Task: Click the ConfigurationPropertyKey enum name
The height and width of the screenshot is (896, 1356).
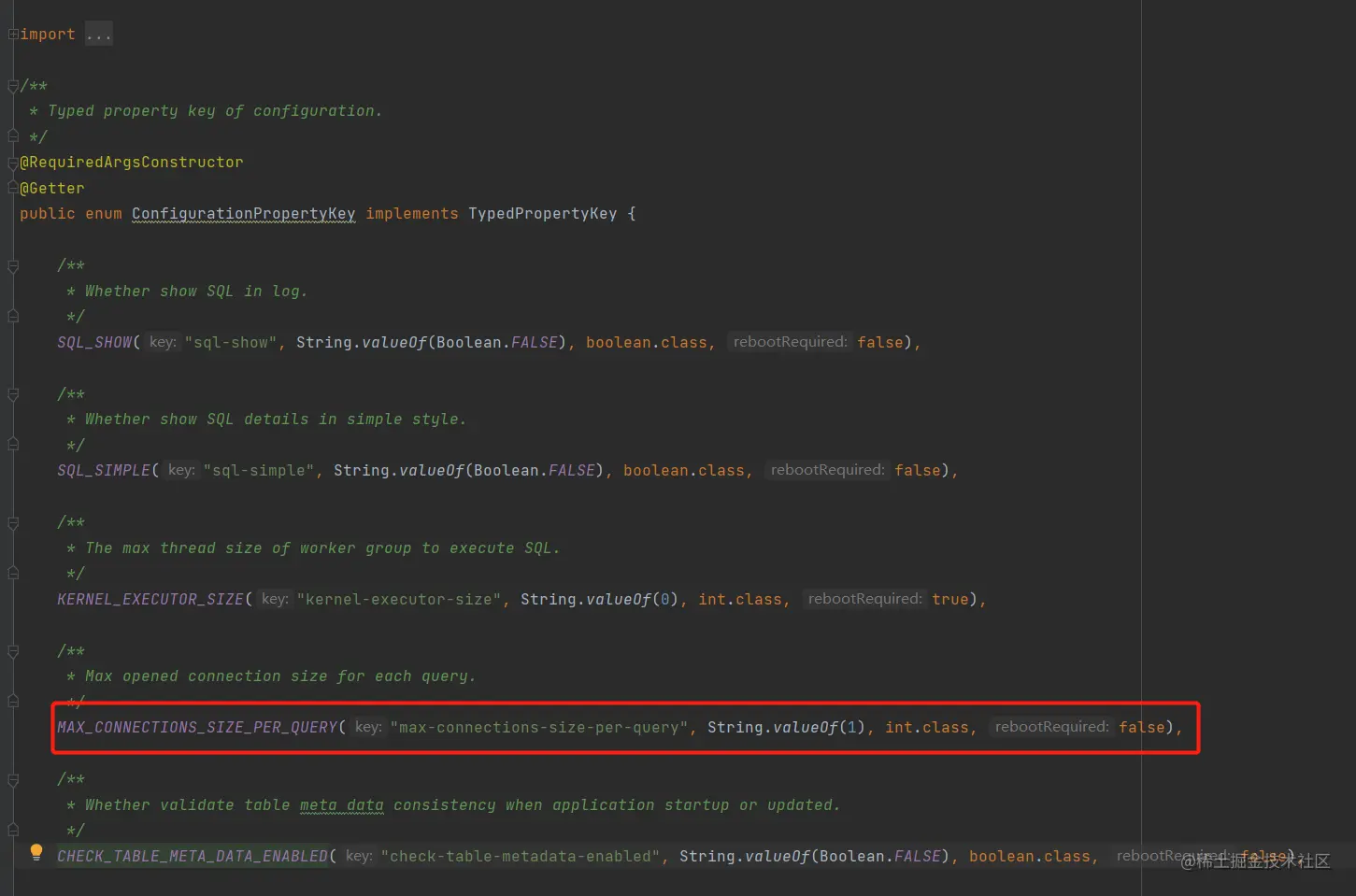Action: tap(243, 214)
